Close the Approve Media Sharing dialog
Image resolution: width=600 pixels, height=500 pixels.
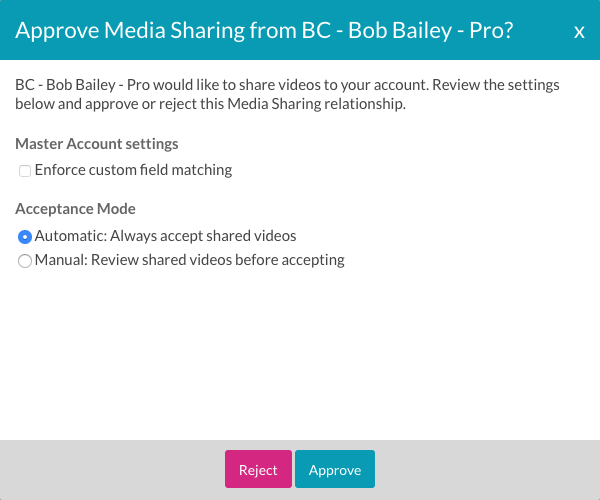[579, 32]
